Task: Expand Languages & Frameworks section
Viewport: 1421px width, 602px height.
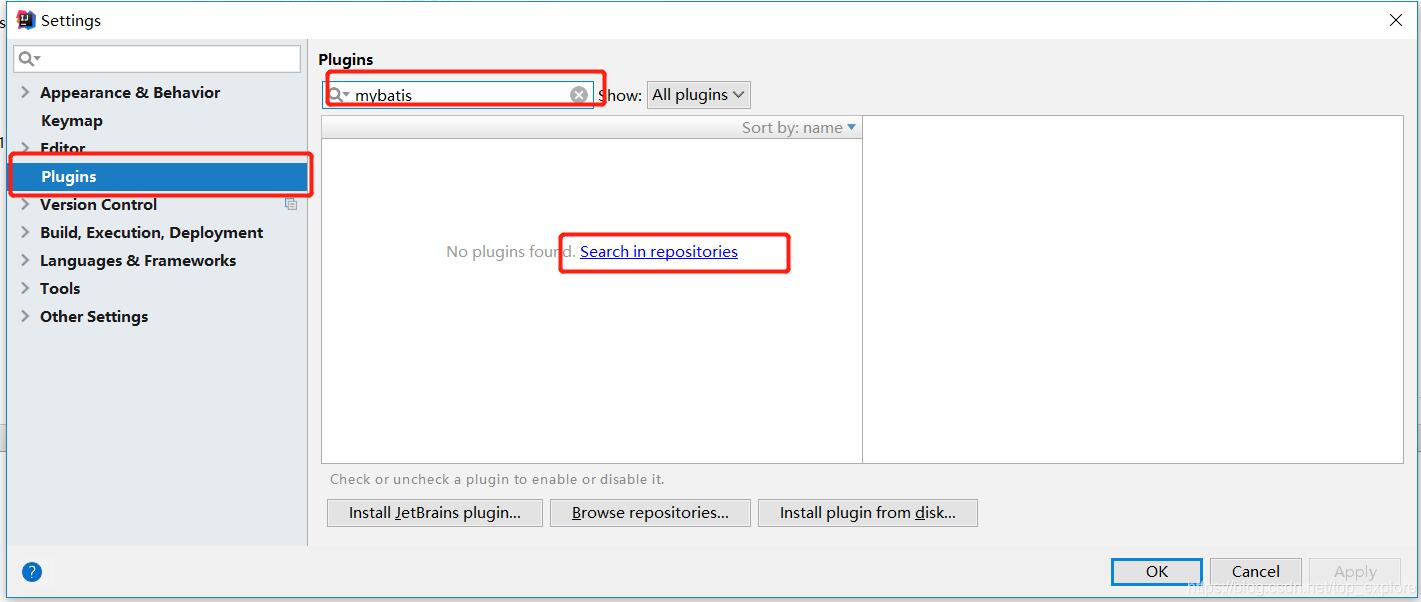Action: point(25,260)
